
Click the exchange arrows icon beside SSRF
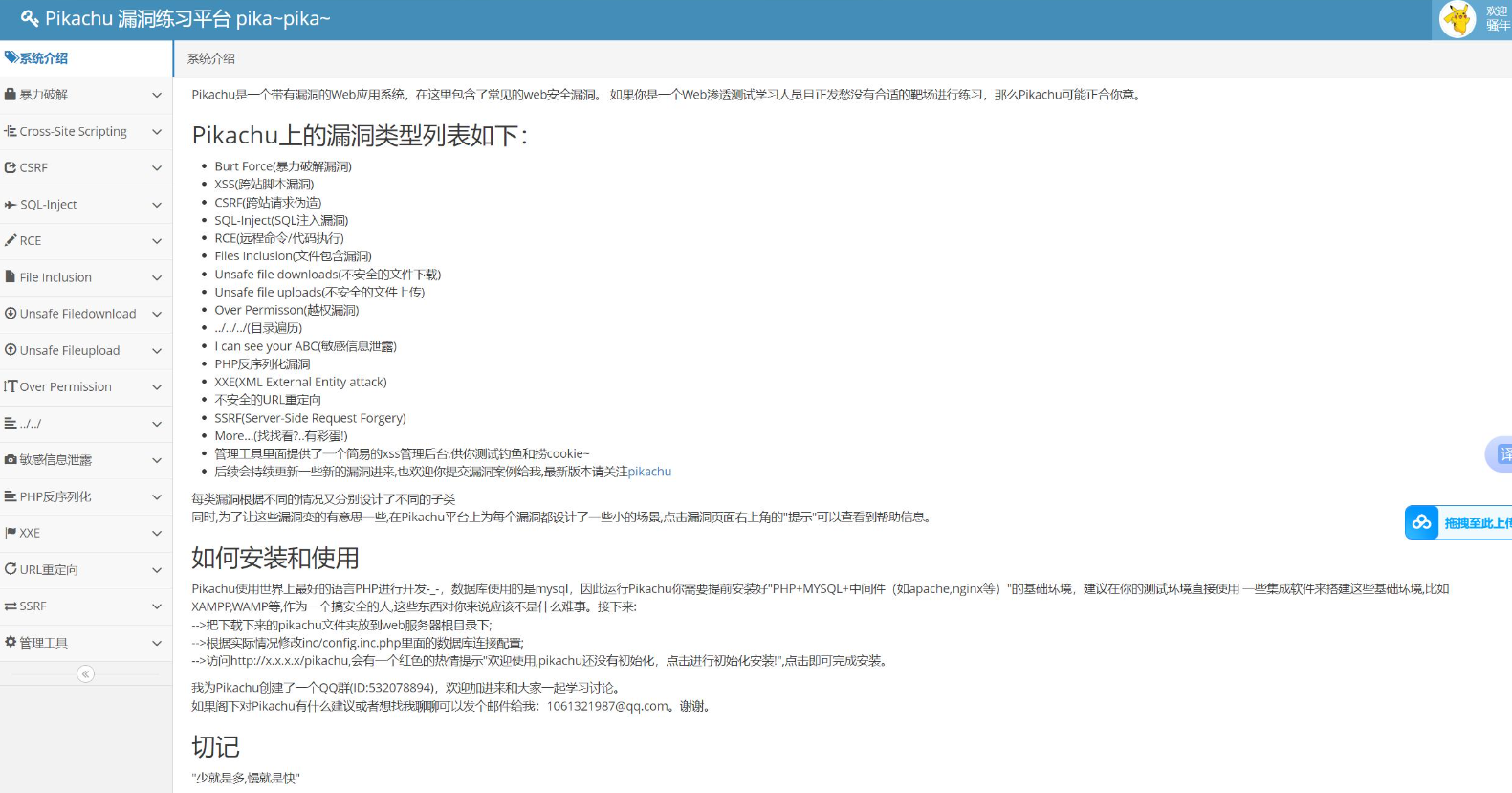[11, 606]
